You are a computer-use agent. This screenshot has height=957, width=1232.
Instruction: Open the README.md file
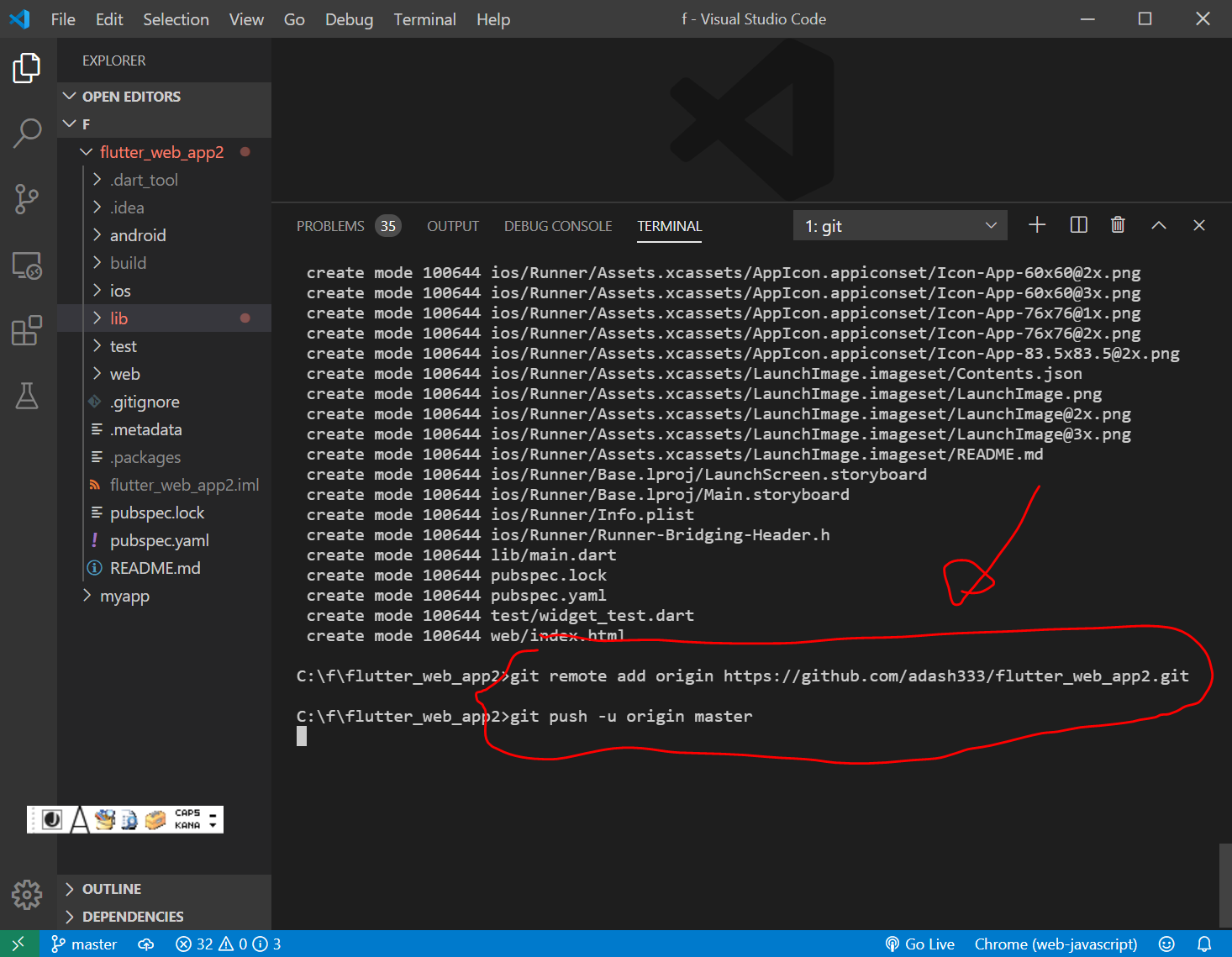click(164, 568)
